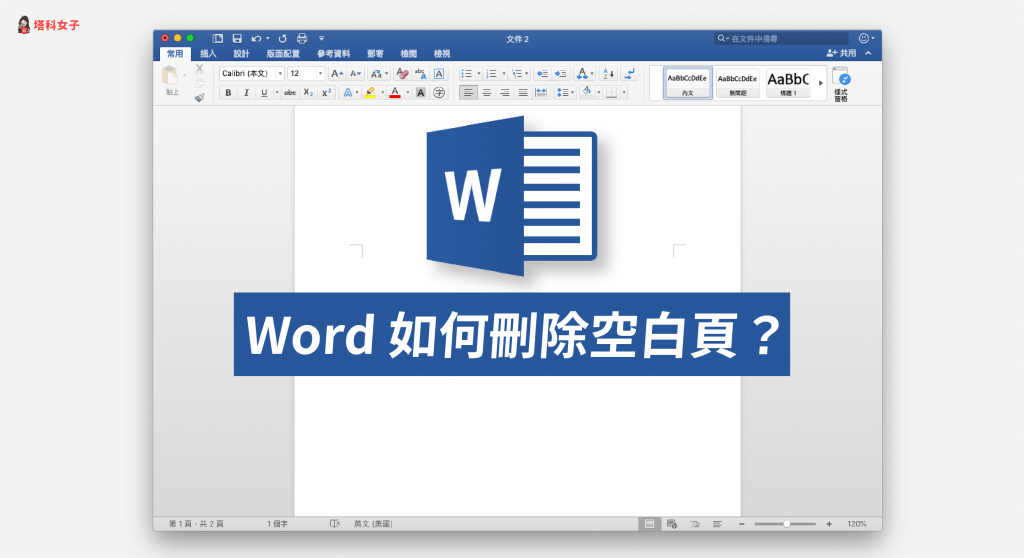Click the enclosed character 字 icon
Image resolution: width=1024 pixels, height=558 pixels.
click(x=439, y=93)
